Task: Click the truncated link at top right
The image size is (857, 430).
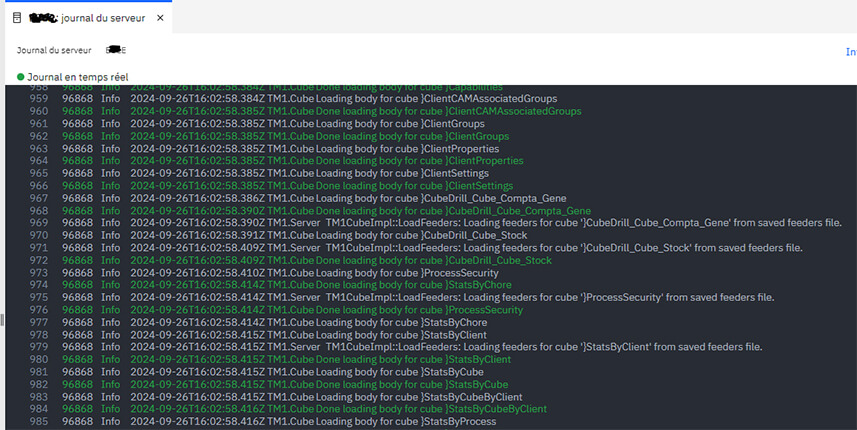Action: [850, 51]
